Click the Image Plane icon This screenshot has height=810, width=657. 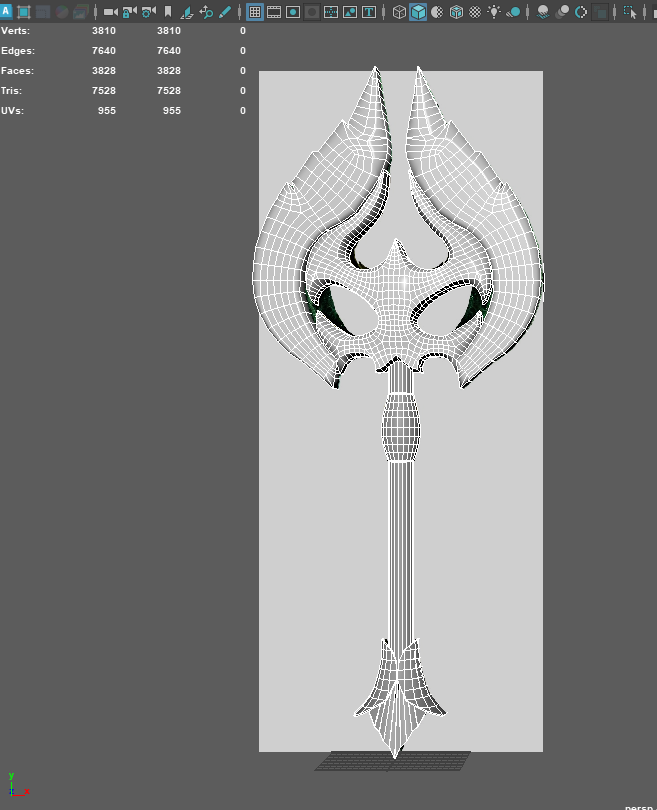pyautogui.click(x=187, y=12)
